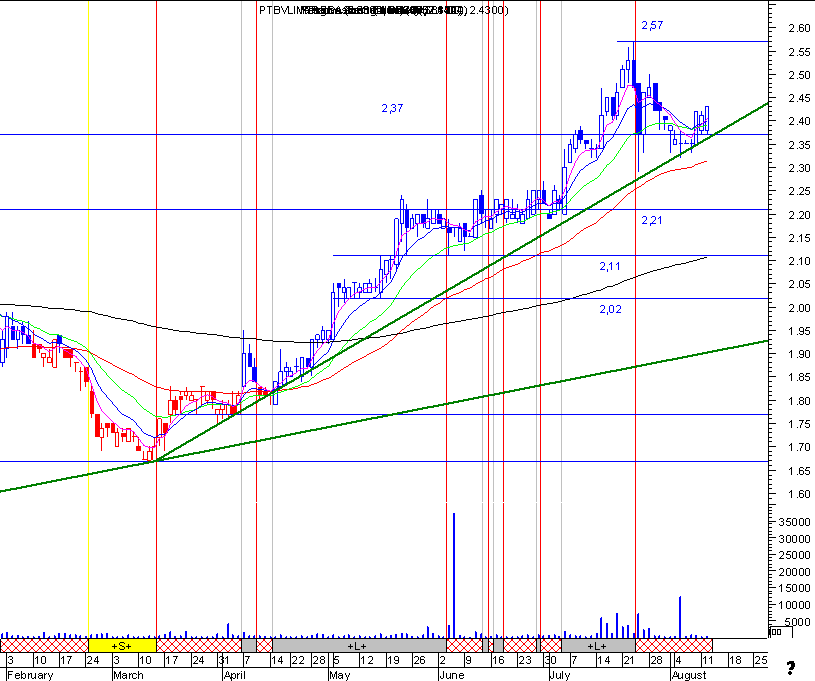Click the 1.80 price axis value
This screenshot has height=681, width=815.
click(x=799, y=401)
